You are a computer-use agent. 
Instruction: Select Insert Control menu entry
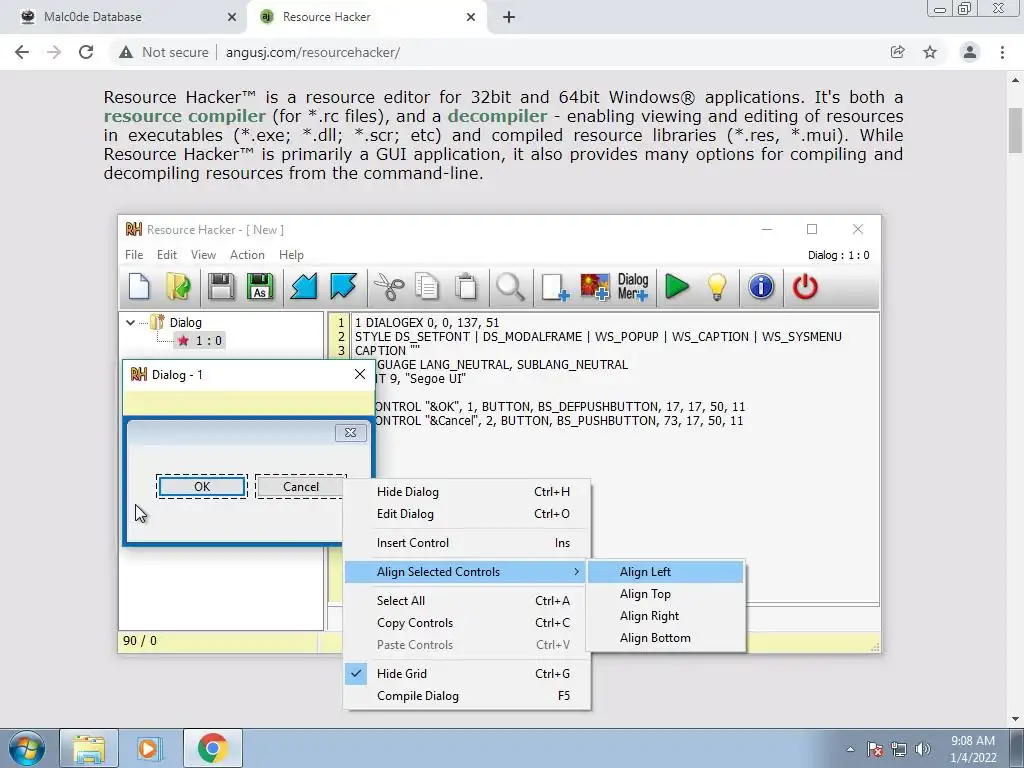click(467, 543)
